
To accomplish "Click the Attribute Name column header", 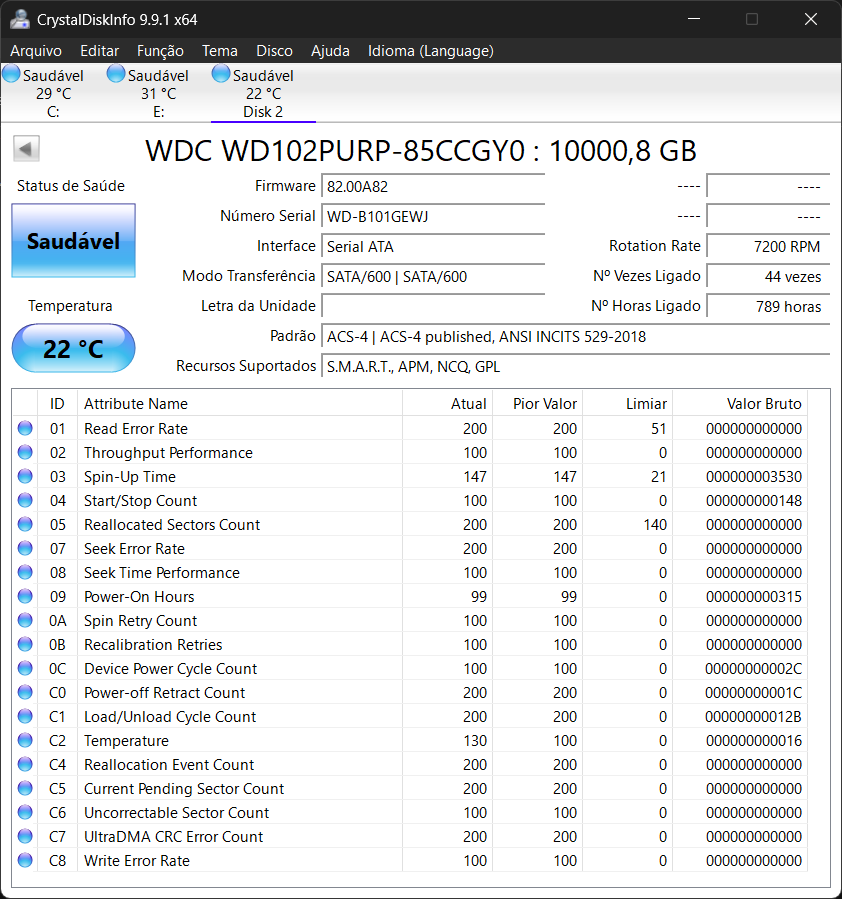I will point(240,403).
